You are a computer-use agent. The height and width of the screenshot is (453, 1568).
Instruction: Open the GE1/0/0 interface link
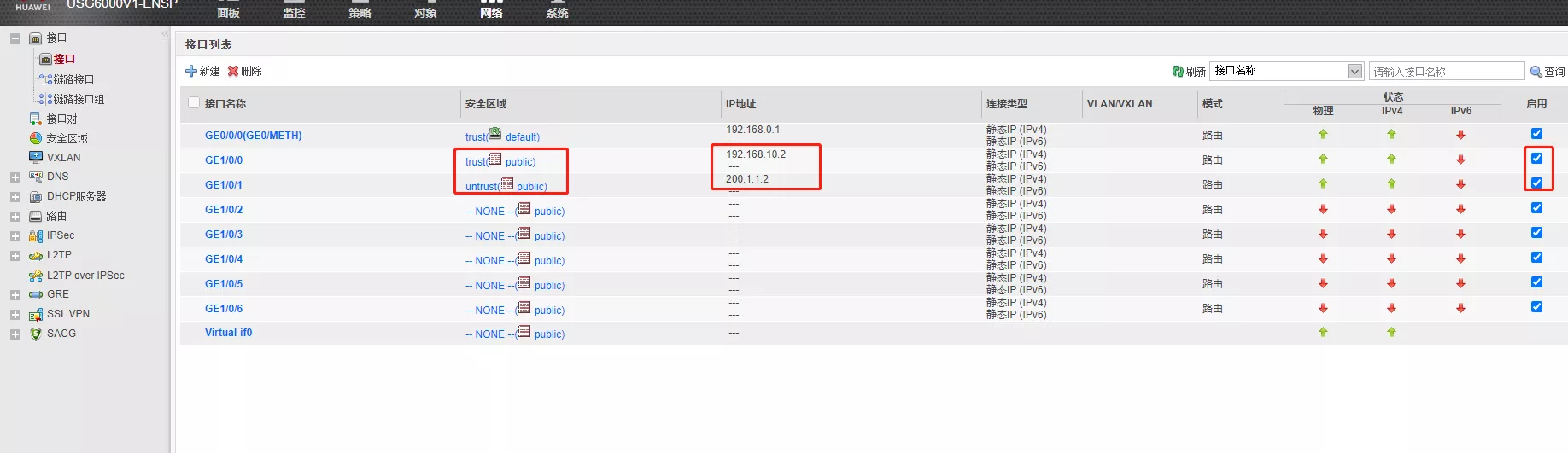[224, 160]
